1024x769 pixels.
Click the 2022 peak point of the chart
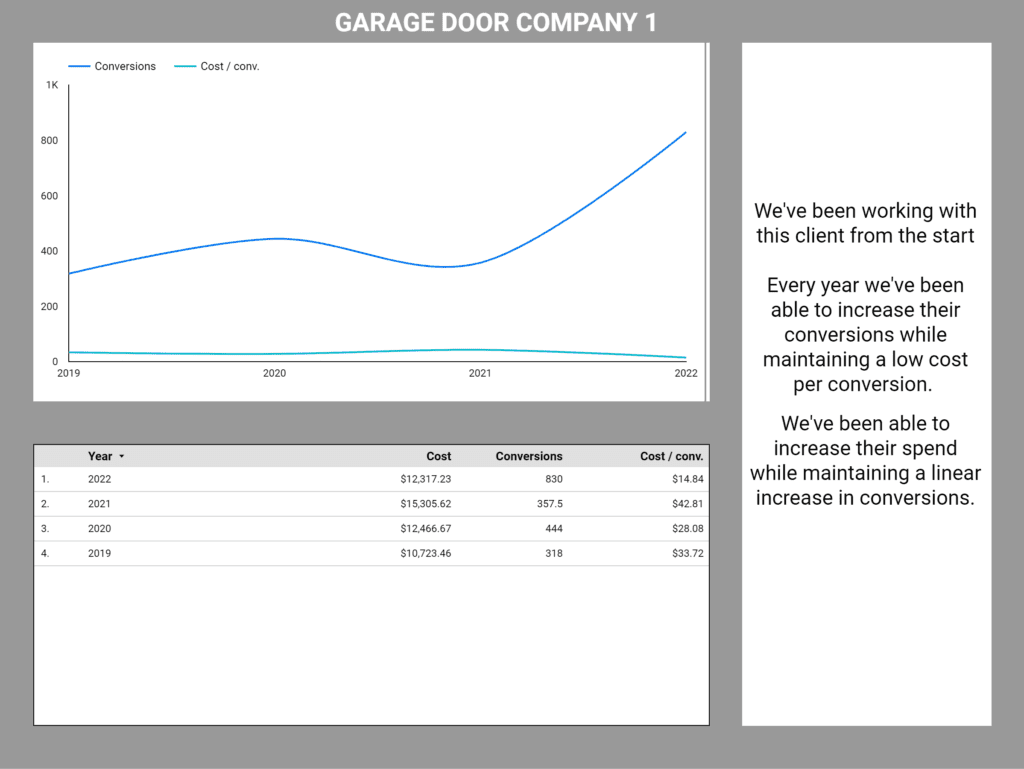coord(685,131)
